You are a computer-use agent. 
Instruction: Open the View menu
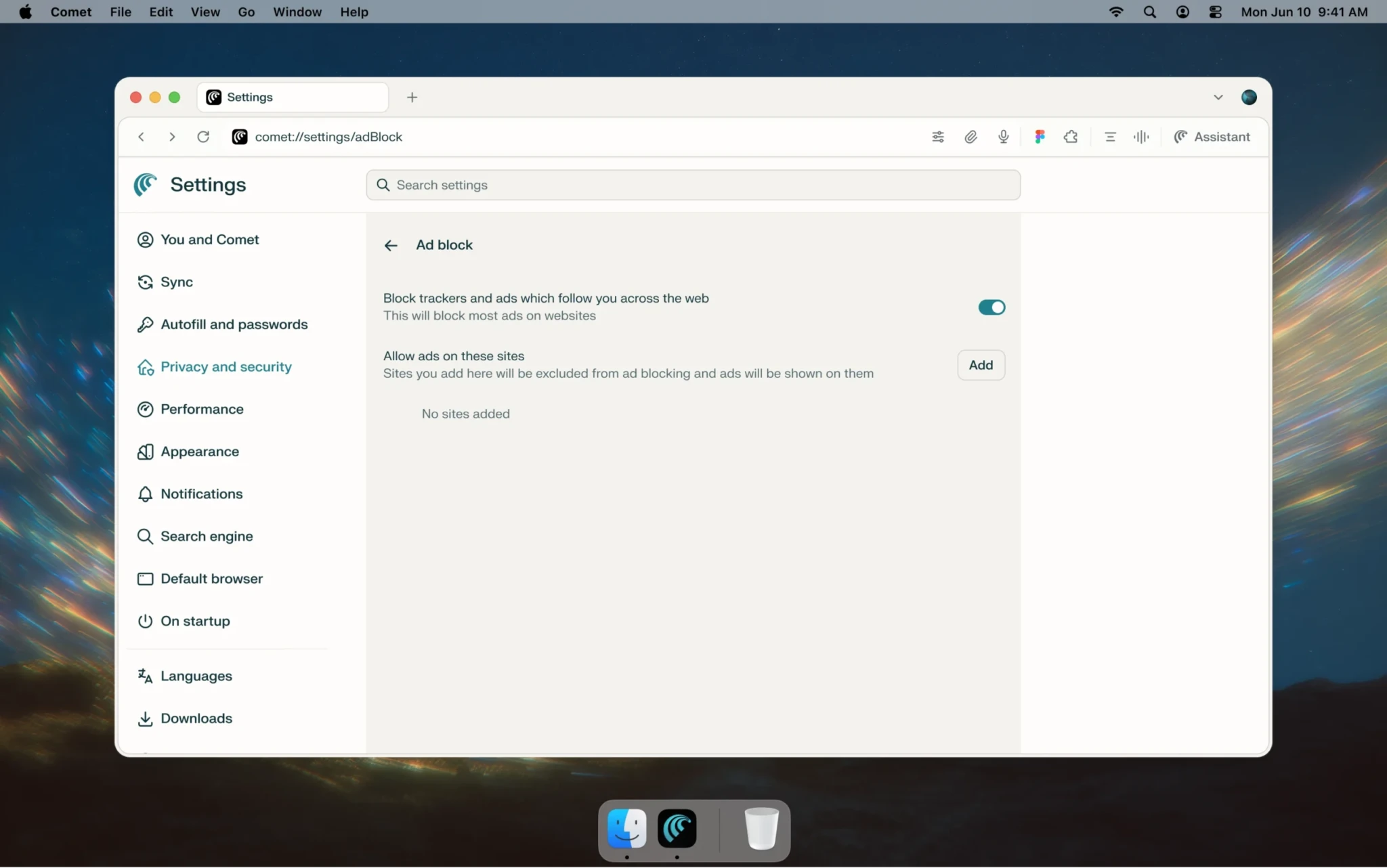point(205,12)
